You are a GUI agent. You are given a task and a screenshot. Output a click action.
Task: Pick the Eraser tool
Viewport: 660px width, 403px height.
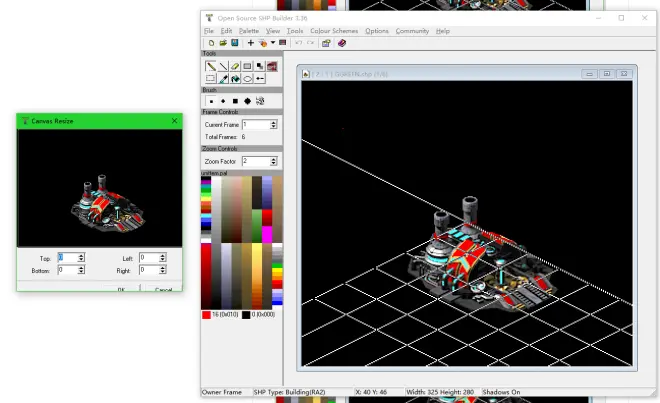235,66
